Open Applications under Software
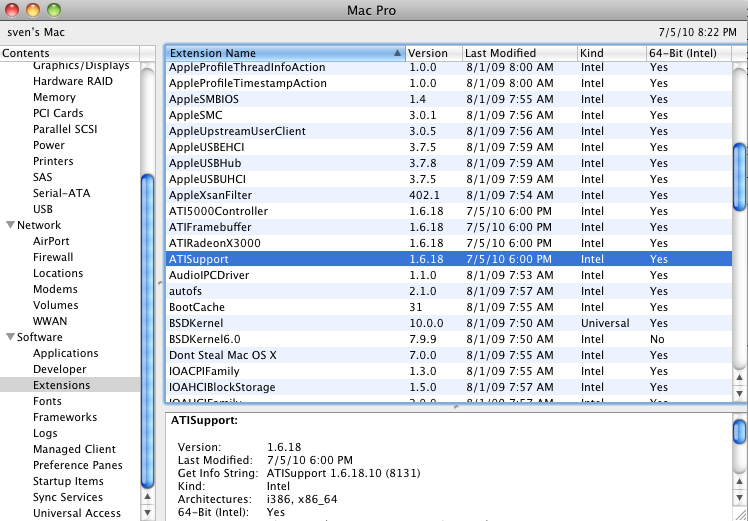This screenshot has width=748, height=521. tap(66, 353)
